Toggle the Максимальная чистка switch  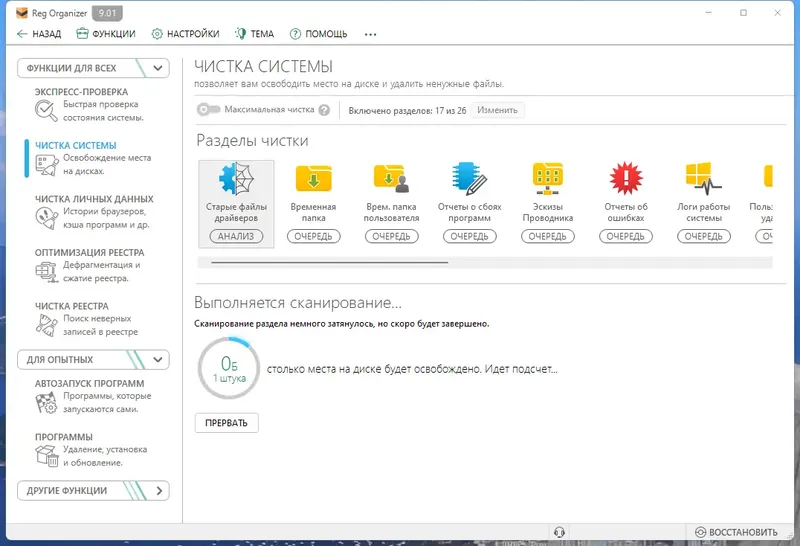208,110
